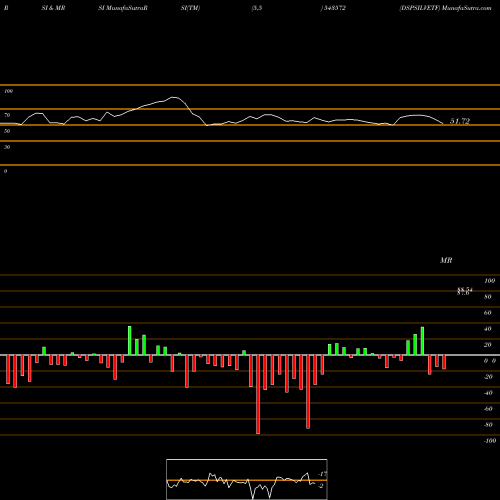Open the mini overview chart thumbnail
This screenshot has height=500, width=500.
[x=247, y=479]
